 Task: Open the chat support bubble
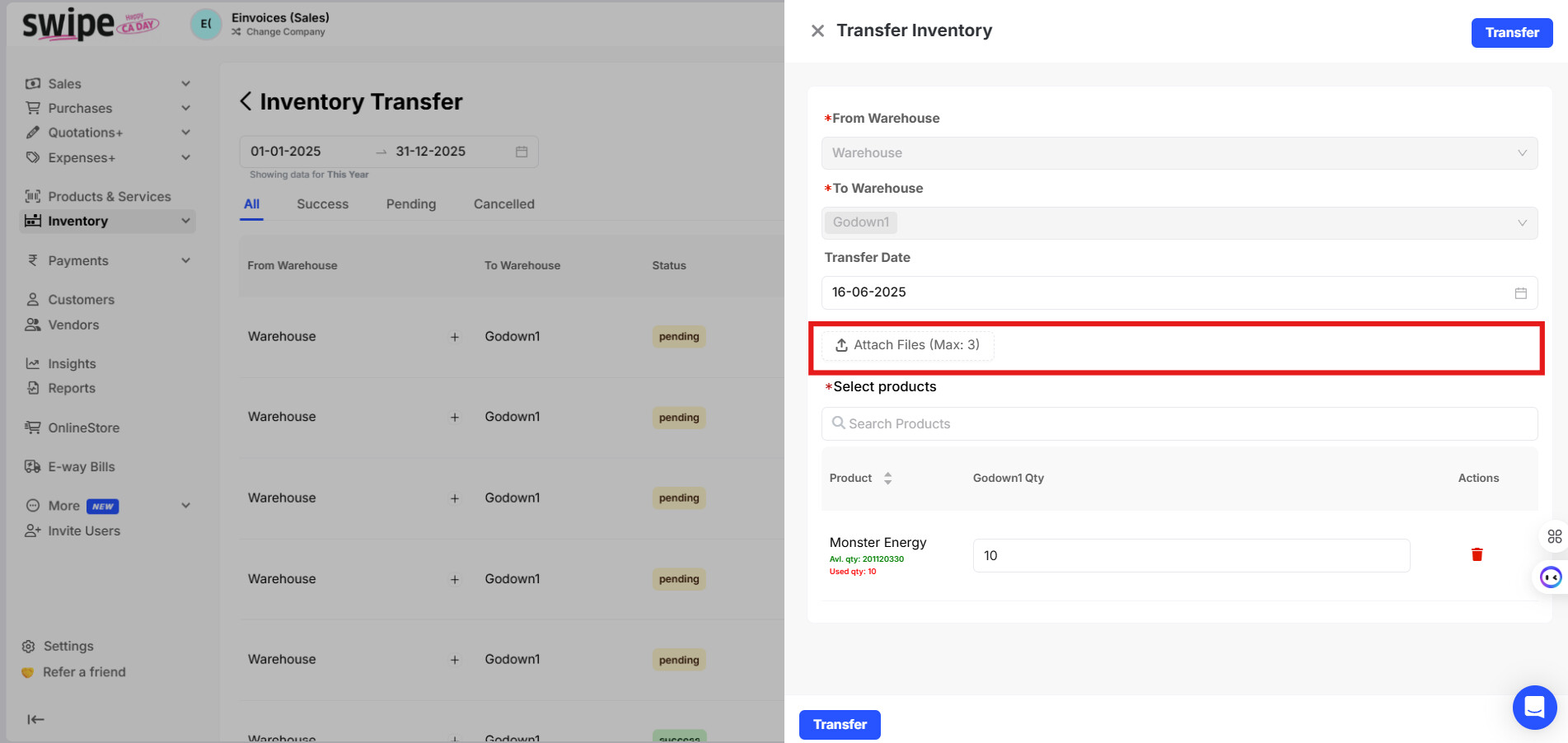tap(1534, 707)
